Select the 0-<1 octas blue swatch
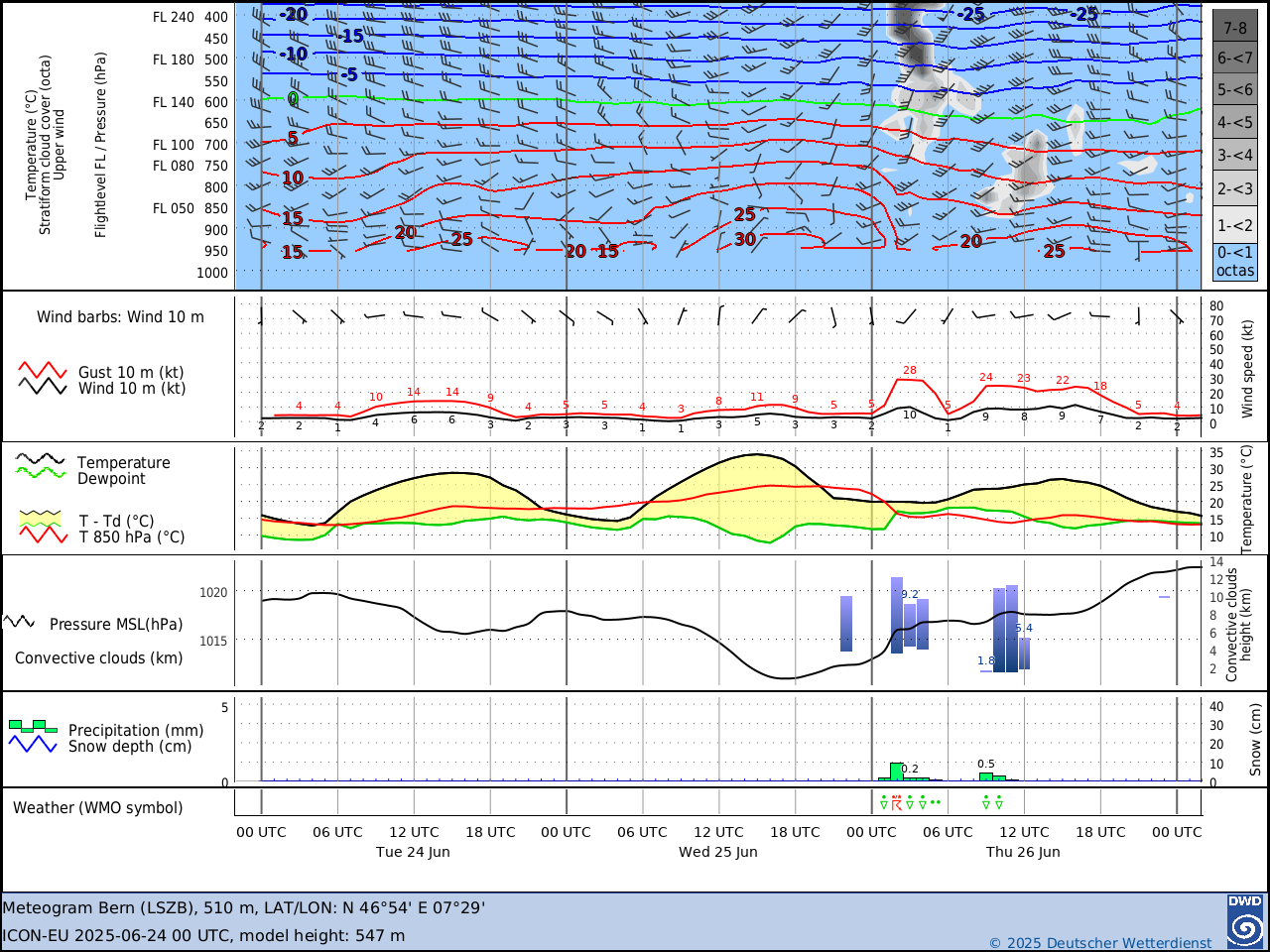 point(1235,262)
